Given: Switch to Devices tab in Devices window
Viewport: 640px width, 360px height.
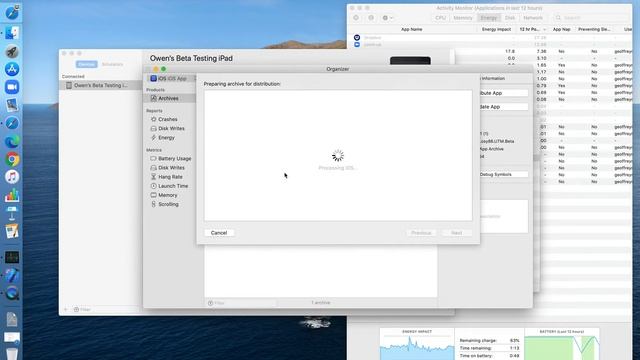Looking at the screenshot, I should pos(87,64).
